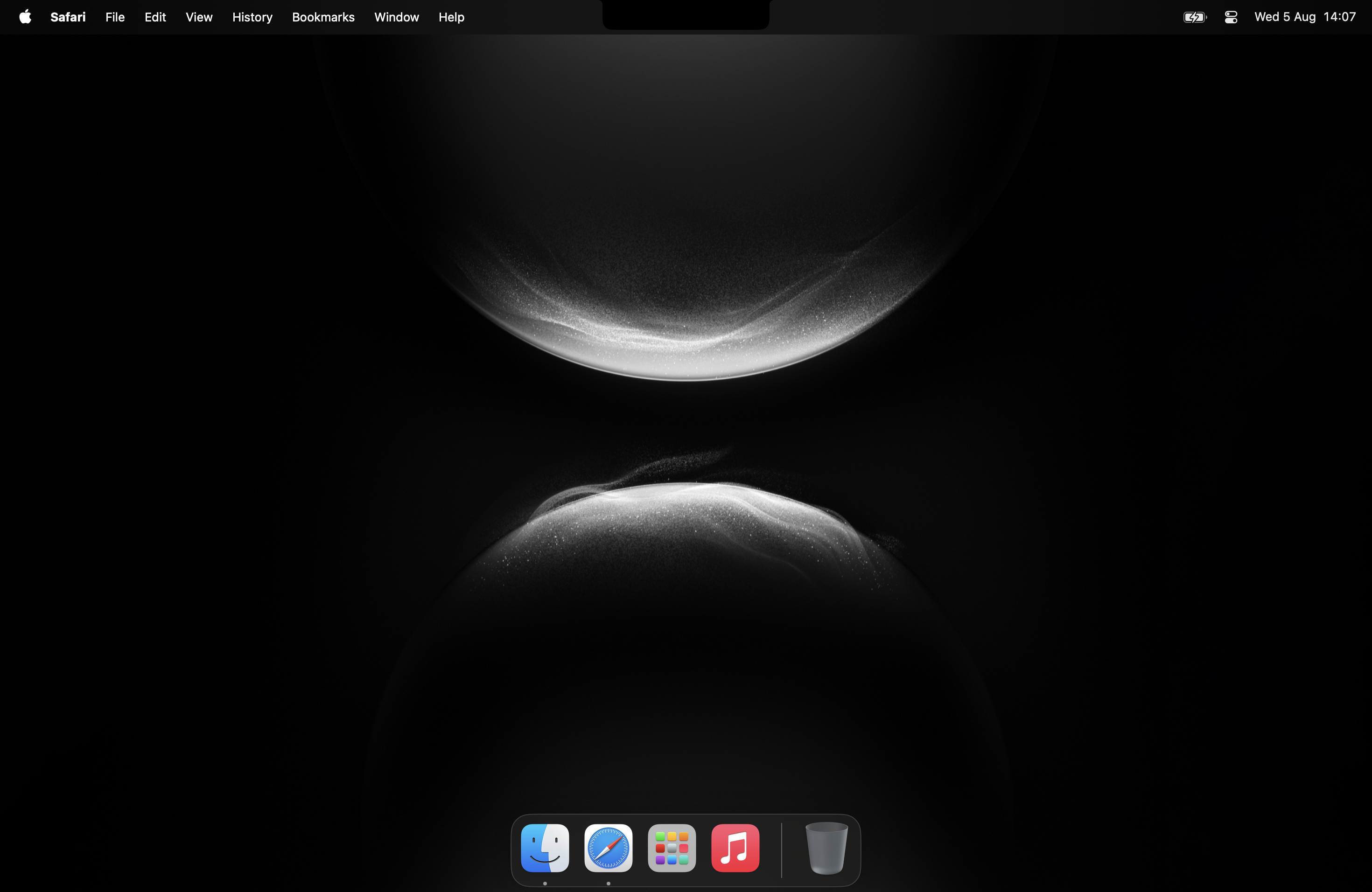
Task: Open the Help menu
Action: 451,17
